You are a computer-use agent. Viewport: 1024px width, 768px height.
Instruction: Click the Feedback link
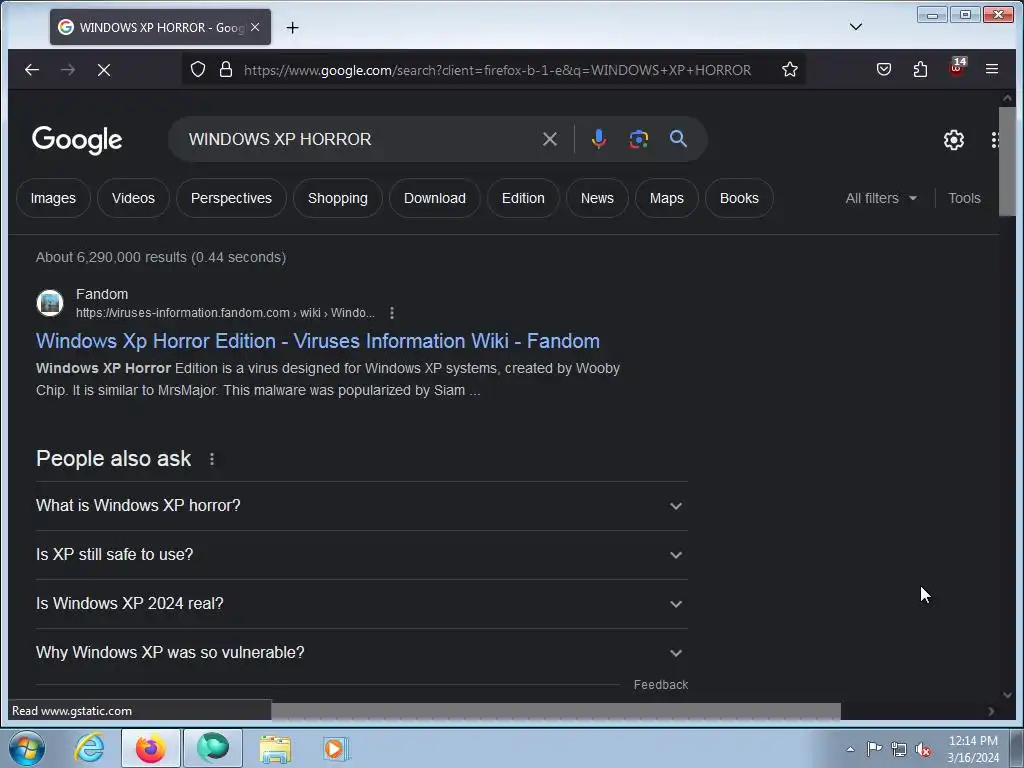661,684
